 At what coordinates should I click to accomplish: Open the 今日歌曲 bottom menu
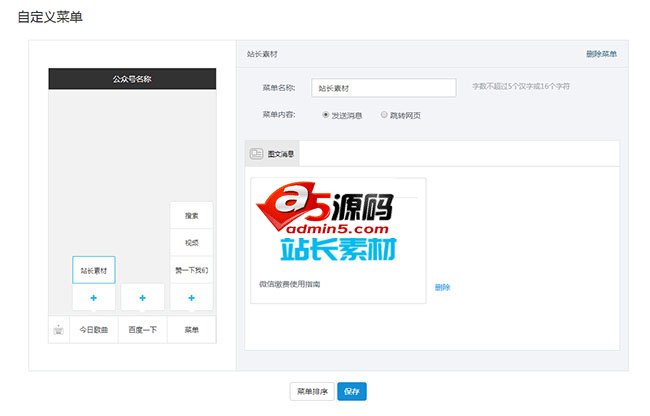[x=94, y=330]
